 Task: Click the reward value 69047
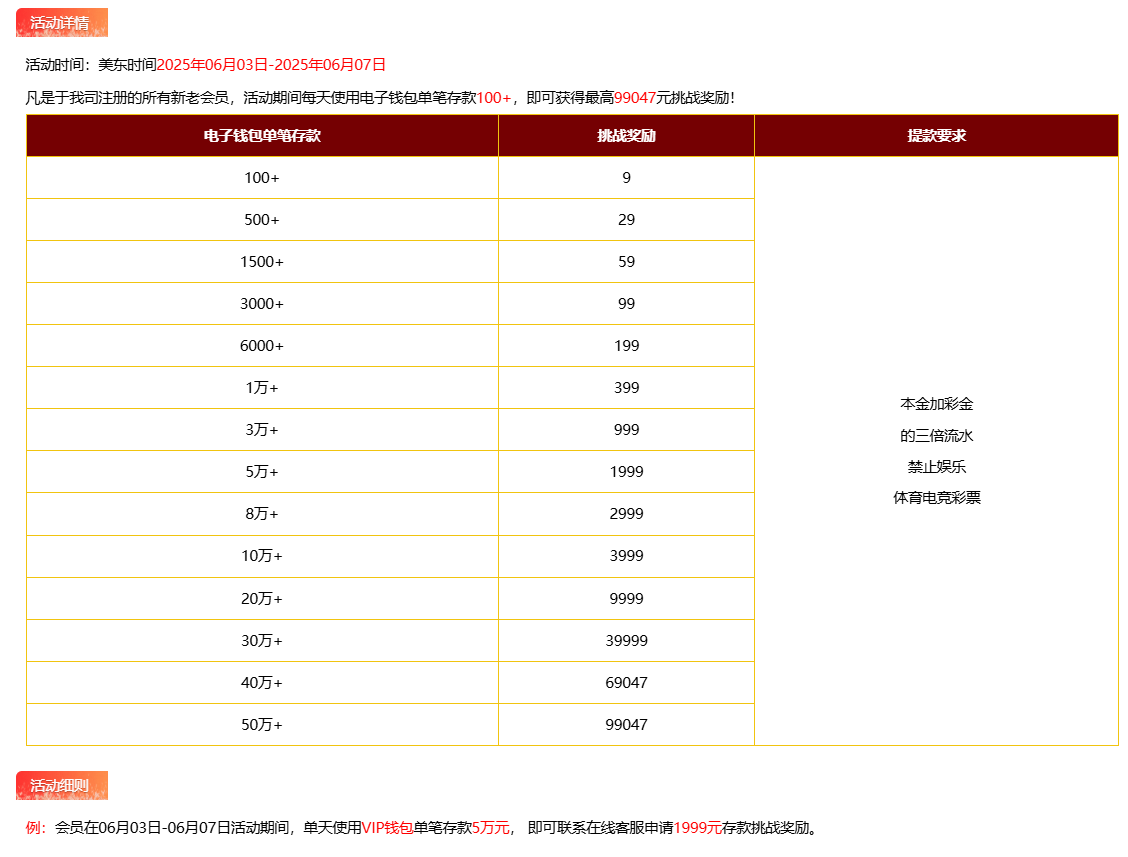pos(626,682)
